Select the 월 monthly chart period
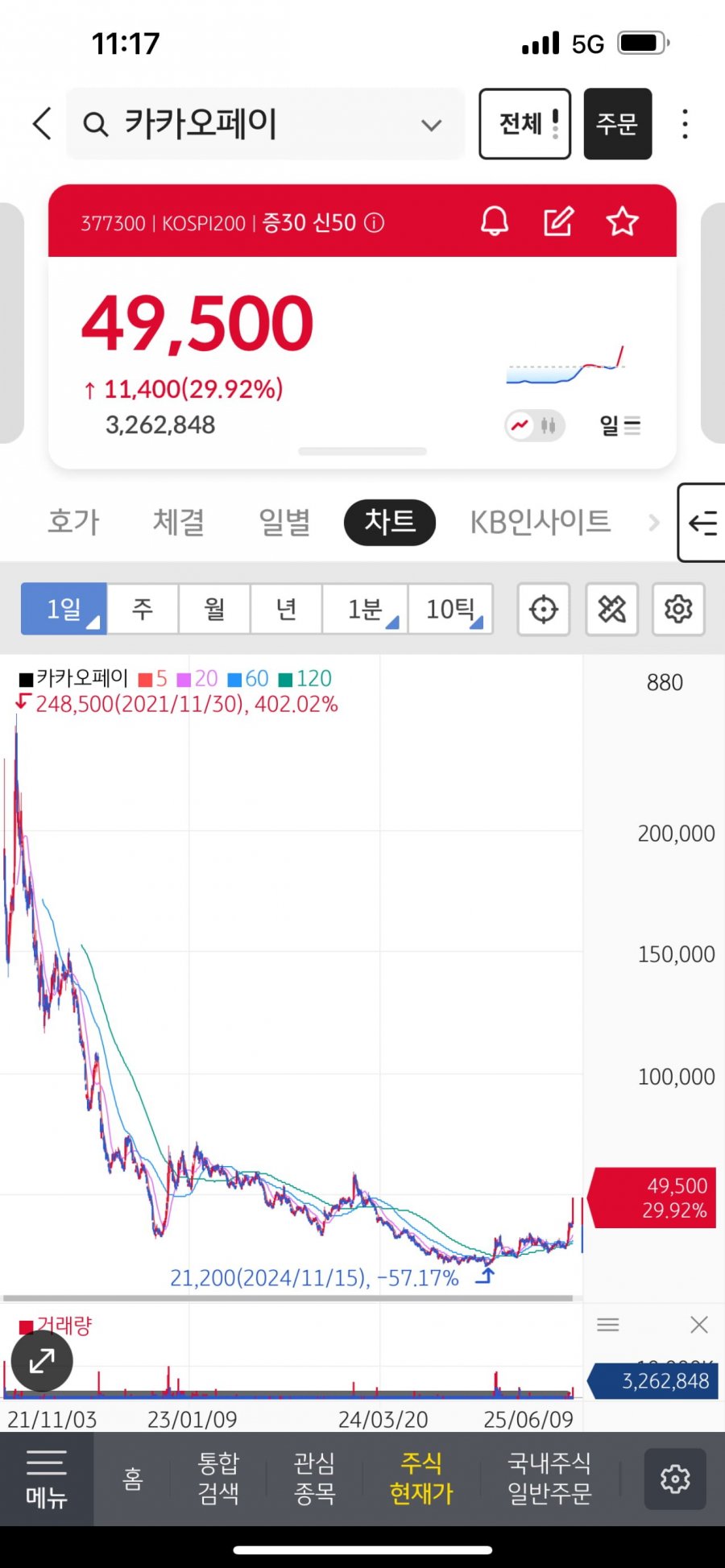Viewport: 725px width, 1568px height. coord(214,609)
